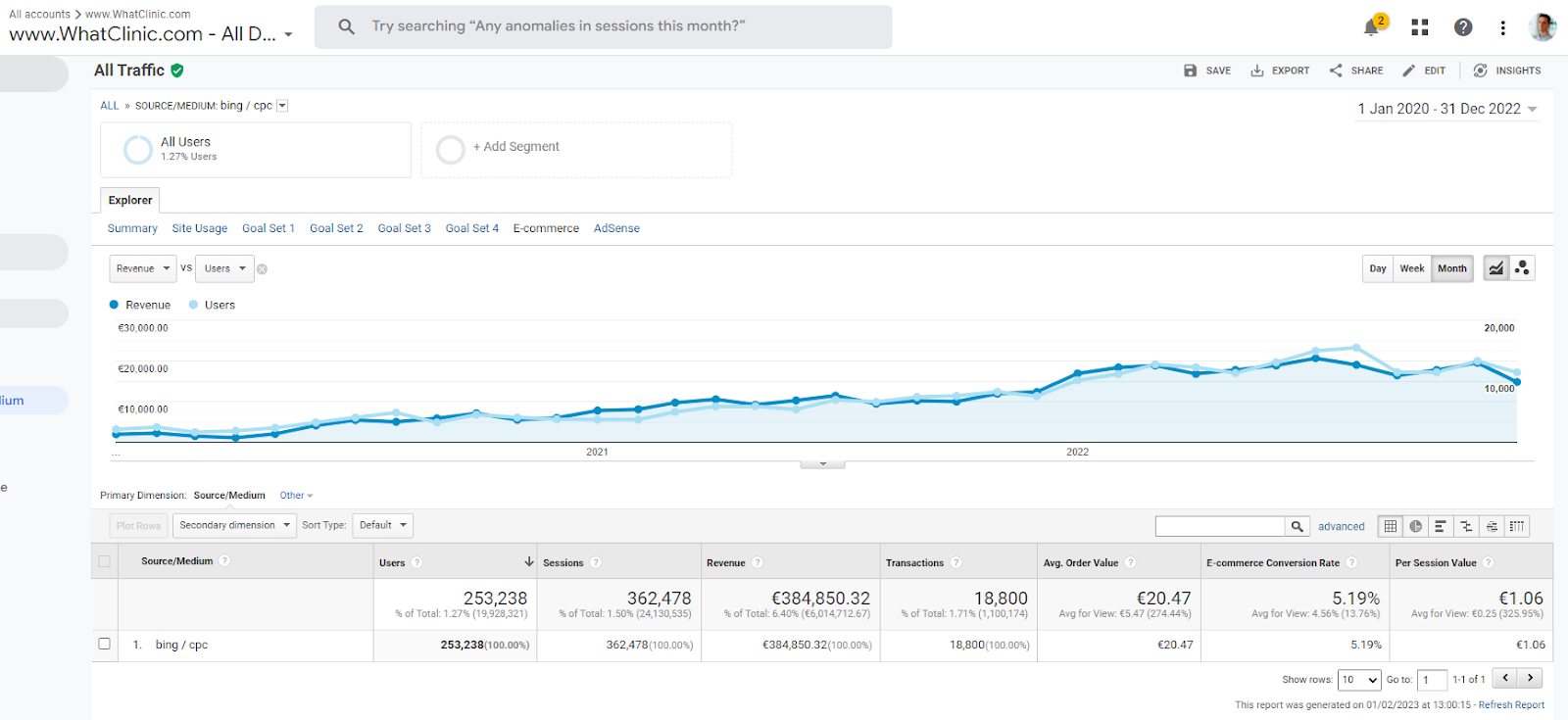1568x720 pixels.
Task: Open the Goal Set 1 tab
Action: (269, 228)
